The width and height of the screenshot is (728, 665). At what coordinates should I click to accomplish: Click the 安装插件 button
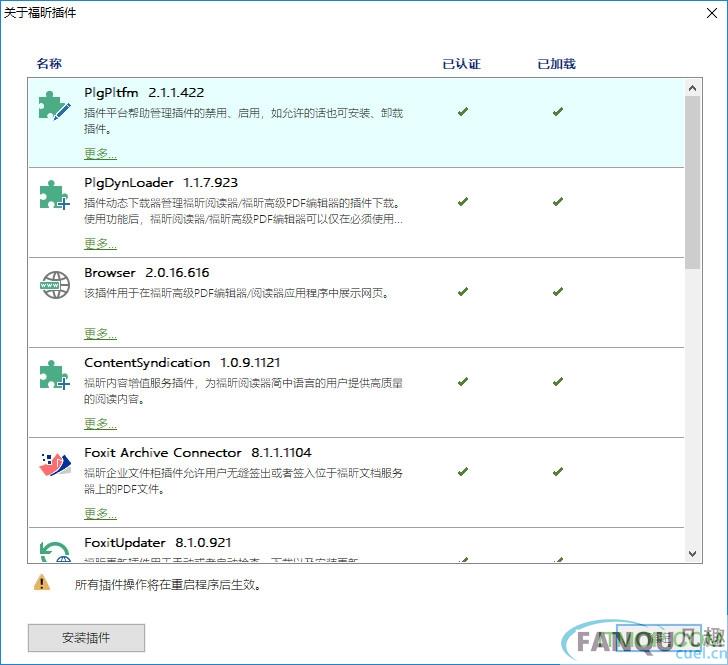(86, 638)
